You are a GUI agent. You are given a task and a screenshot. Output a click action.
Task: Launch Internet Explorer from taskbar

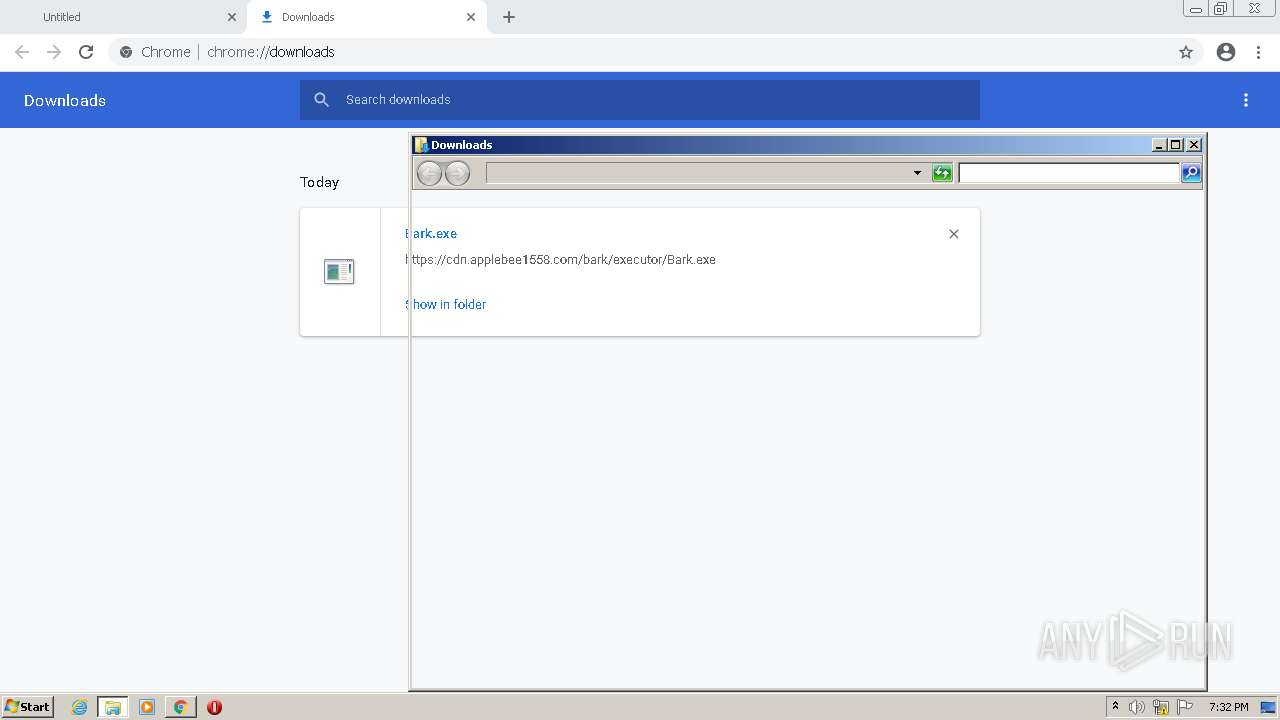(x=80, y=707)
